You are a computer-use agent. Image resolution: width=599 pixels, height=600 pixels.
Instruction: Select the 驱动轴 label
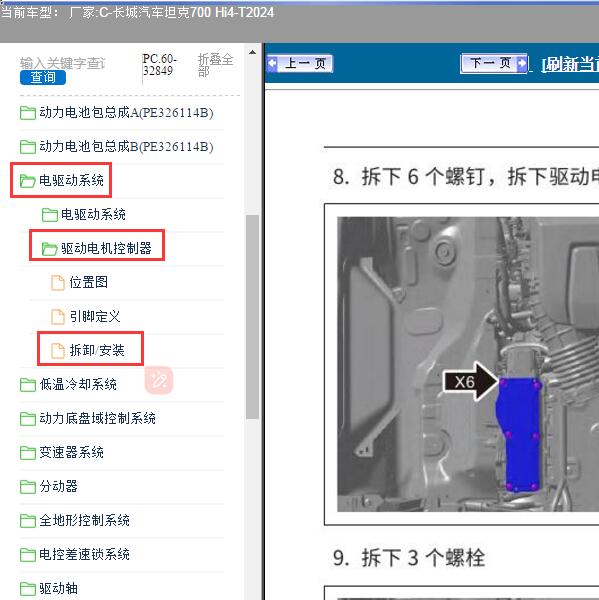59,588
